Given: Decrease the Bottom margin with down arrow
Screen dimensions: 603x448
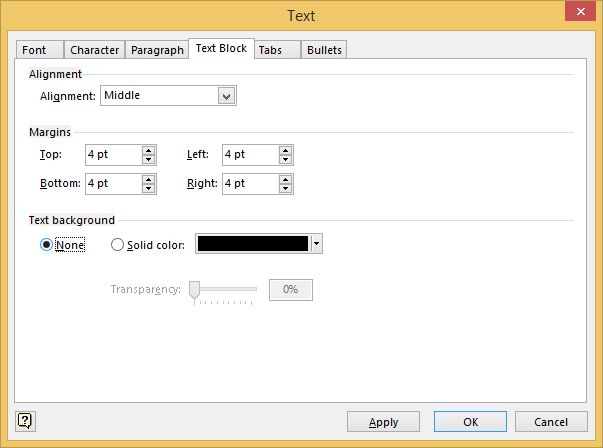Looking at the screenshot, I should click(149, 189).
